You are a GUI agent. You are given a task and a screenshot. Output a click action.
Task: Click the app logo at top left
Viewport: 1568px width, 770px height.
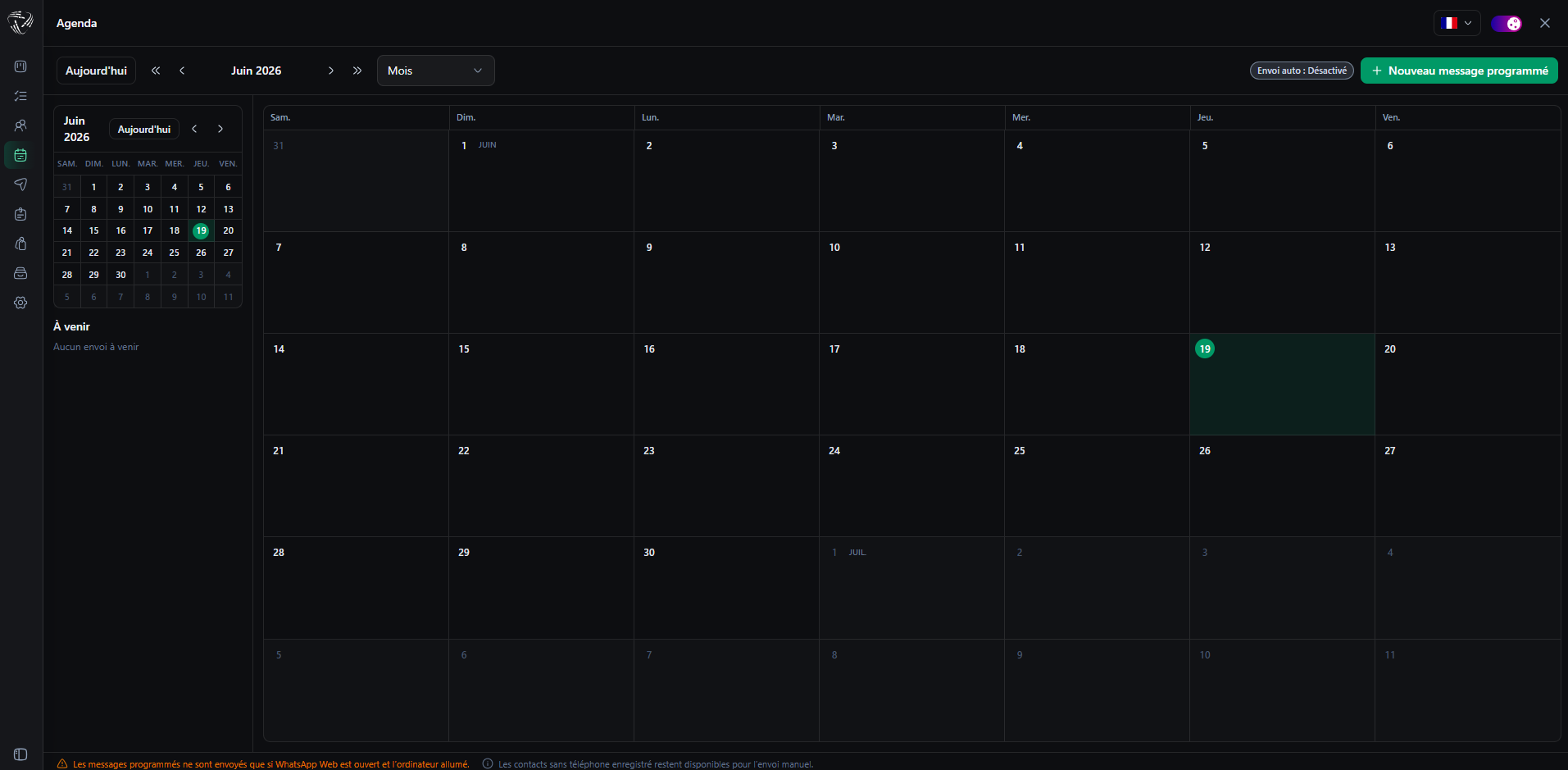click(x=20, y=23)
